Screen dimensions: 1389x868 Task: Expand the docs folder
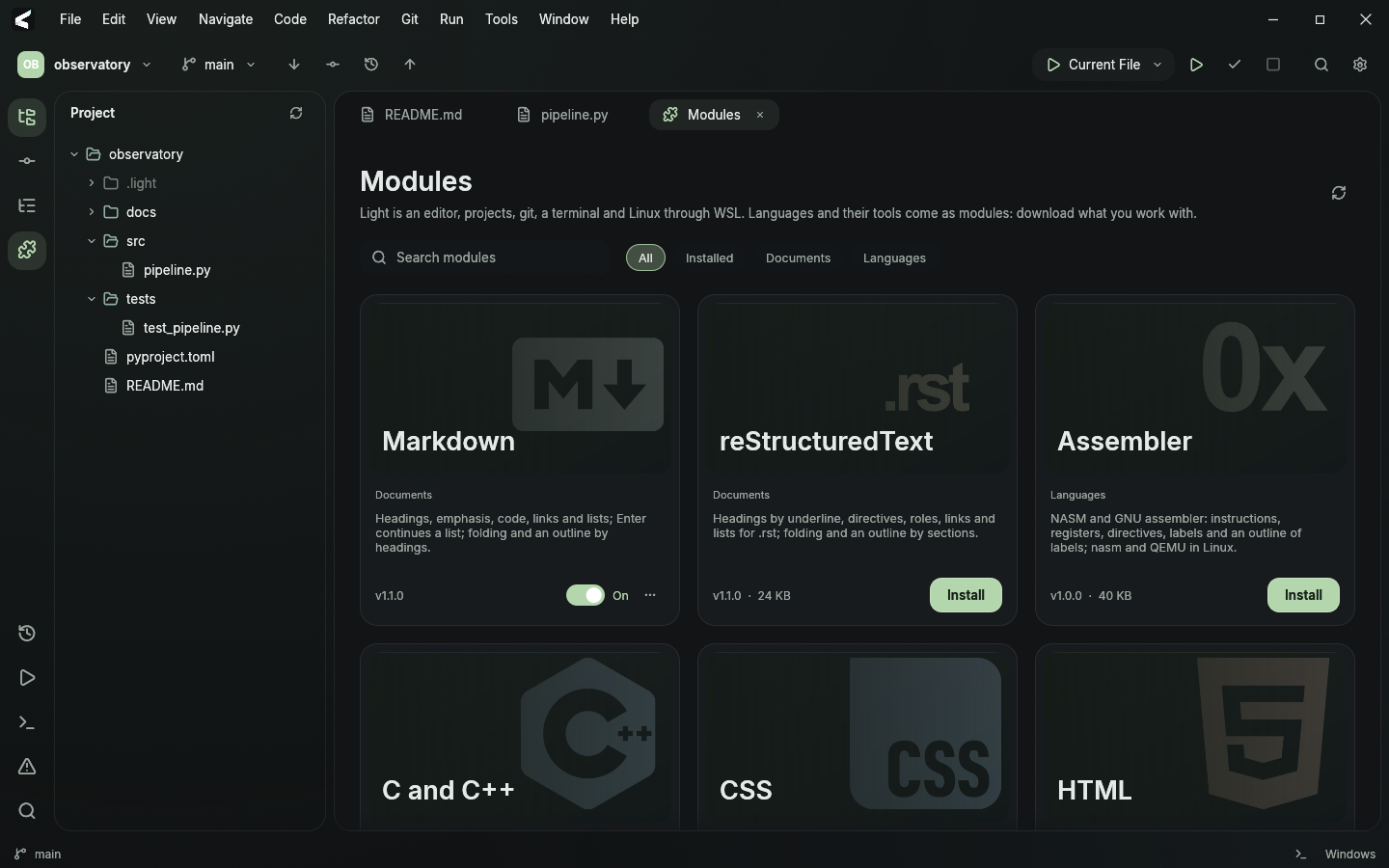[x=92, y=212]
